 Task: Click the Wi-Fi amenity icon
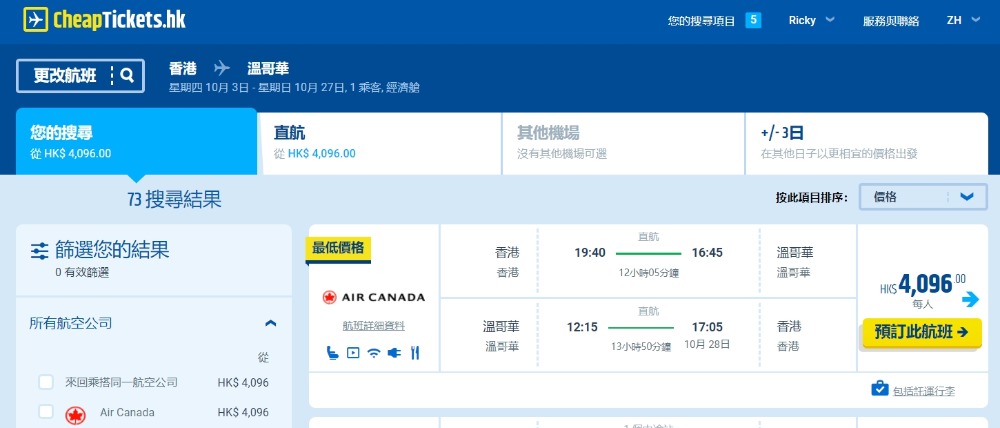pos(373,352)
